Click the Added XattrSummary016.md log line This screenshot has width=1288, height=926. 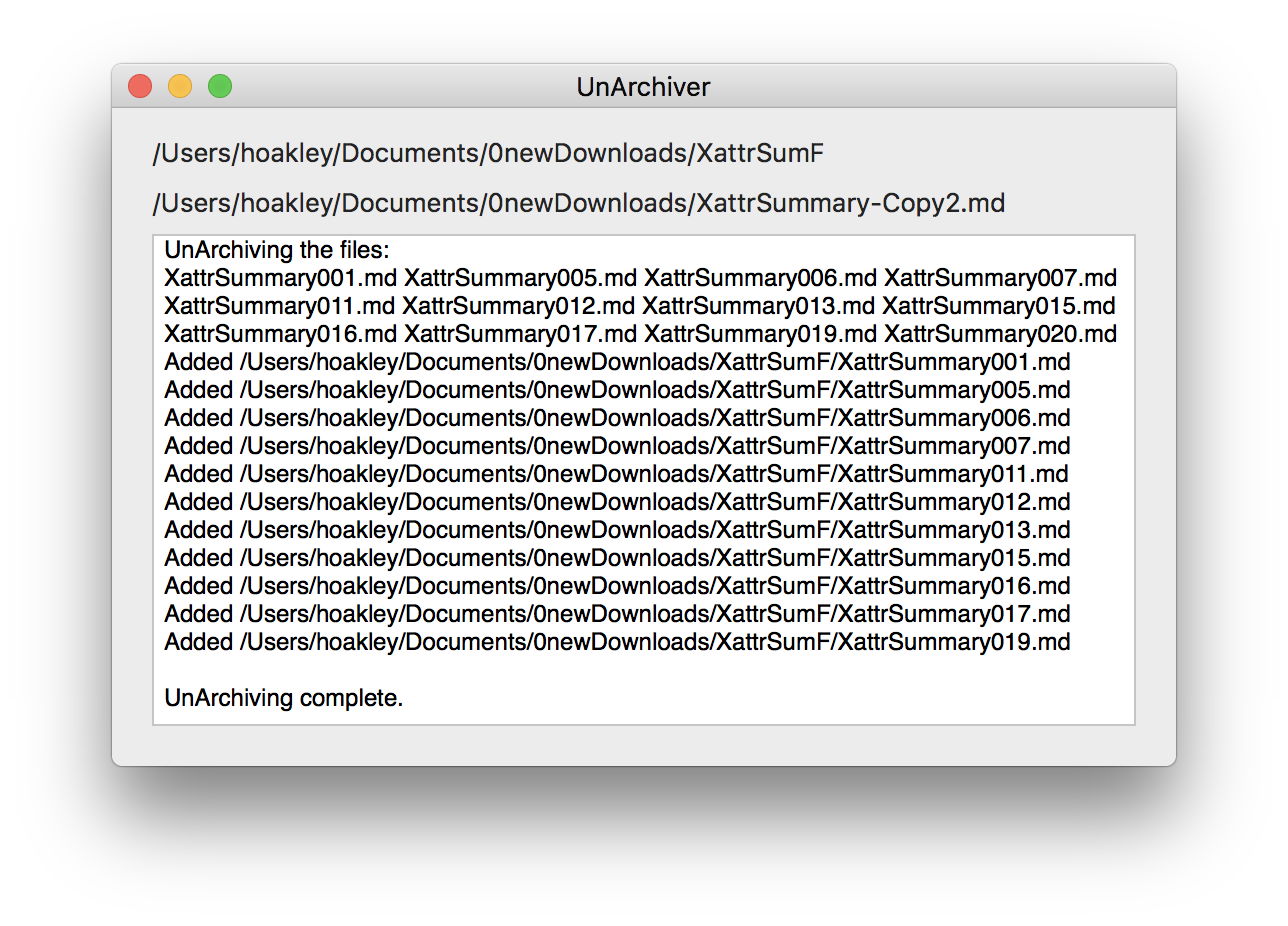click(617, 586)
